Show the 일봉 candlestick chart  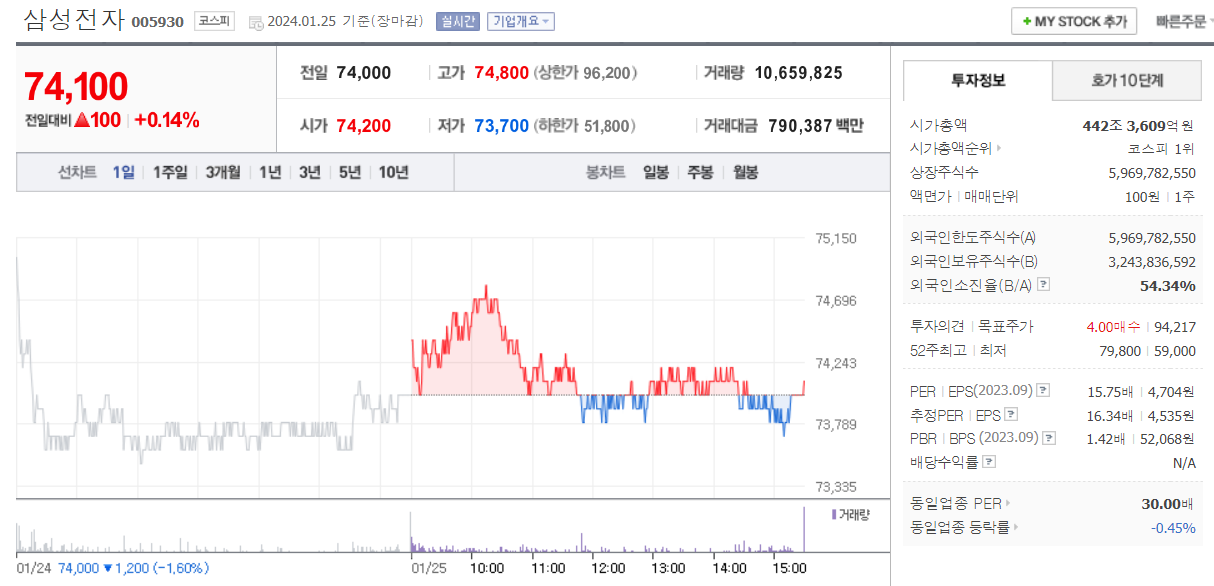656,172
